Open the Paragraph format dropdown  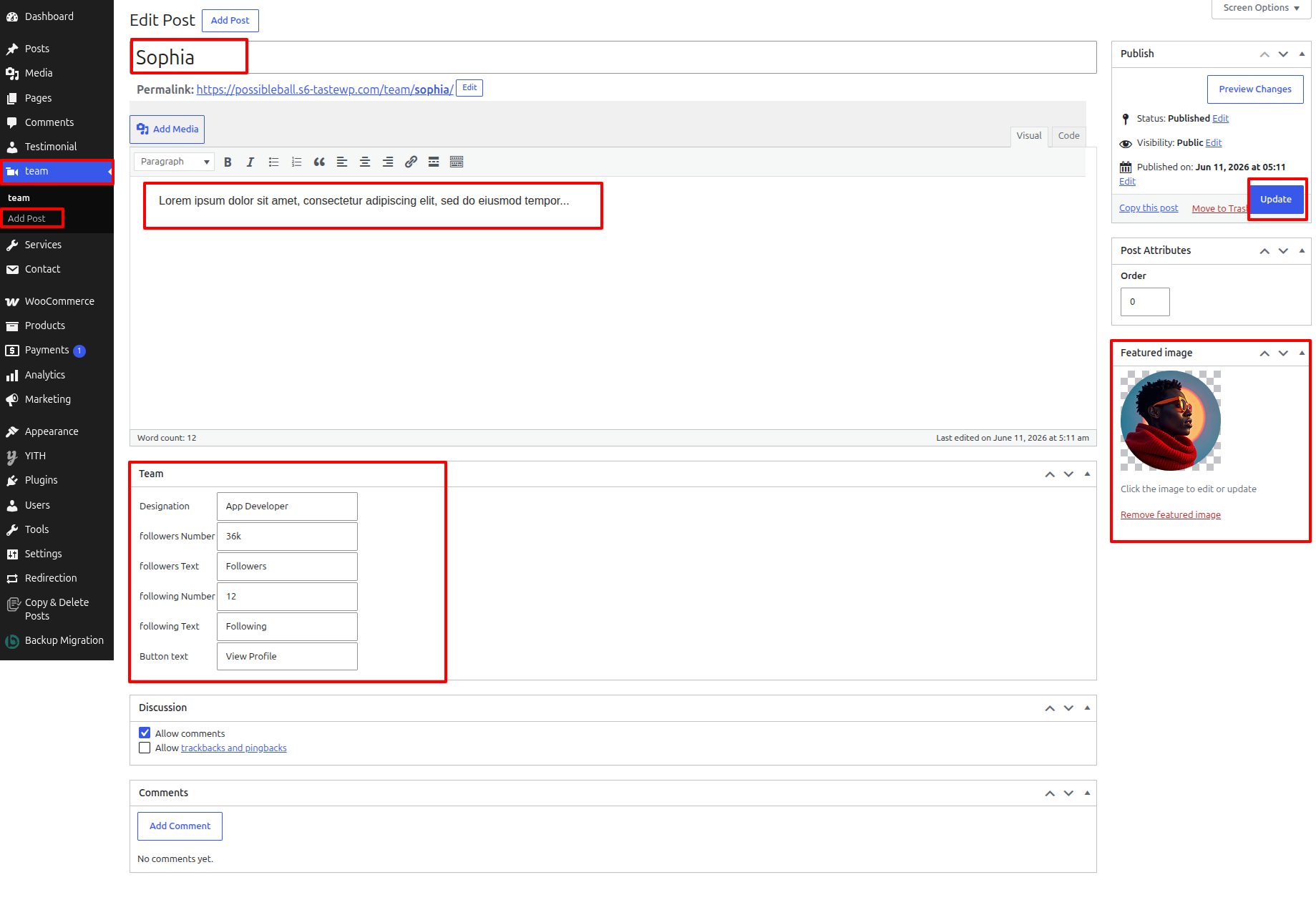[174, 162]
